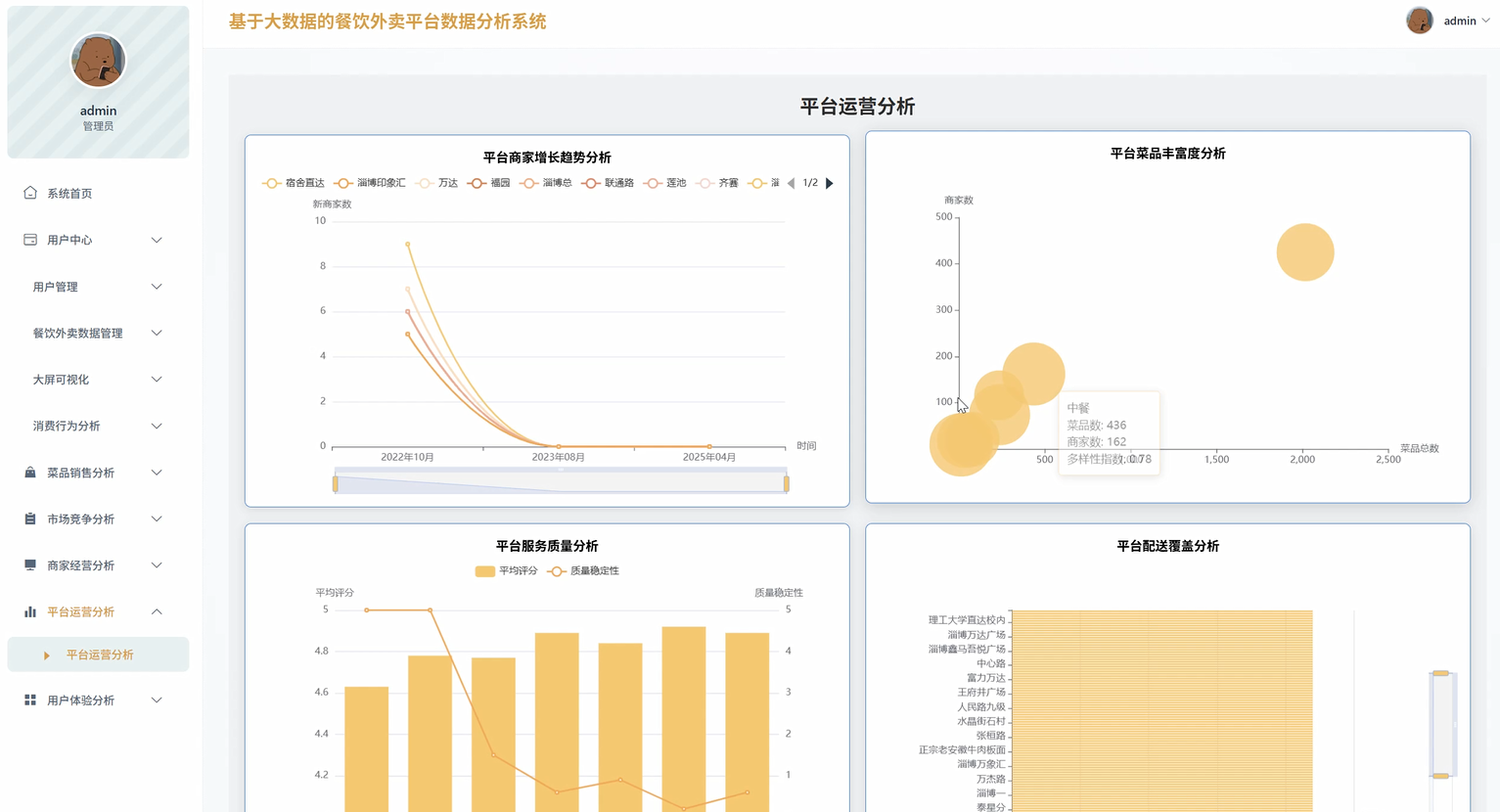Toggle 质量稳定性 legend in service quality chart
The height and width of the screenshot is (812, 1500).
(x=577, y=570)
